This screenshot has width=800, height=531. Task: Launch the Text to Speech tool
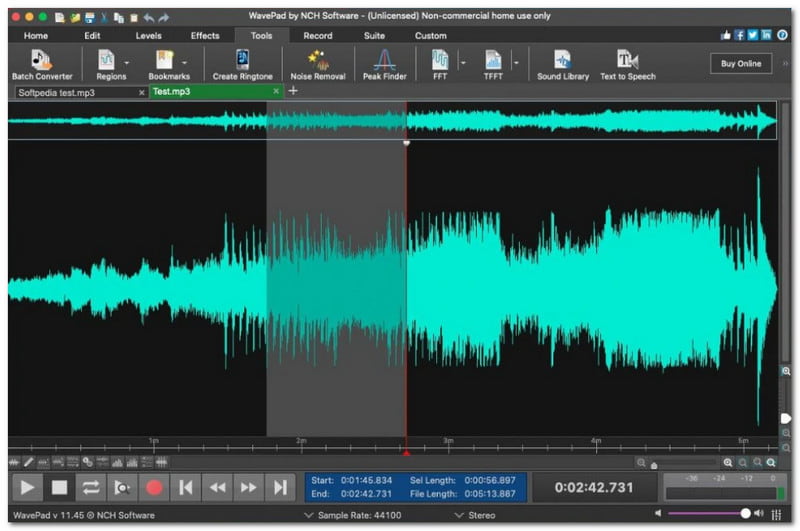(628, 64)
